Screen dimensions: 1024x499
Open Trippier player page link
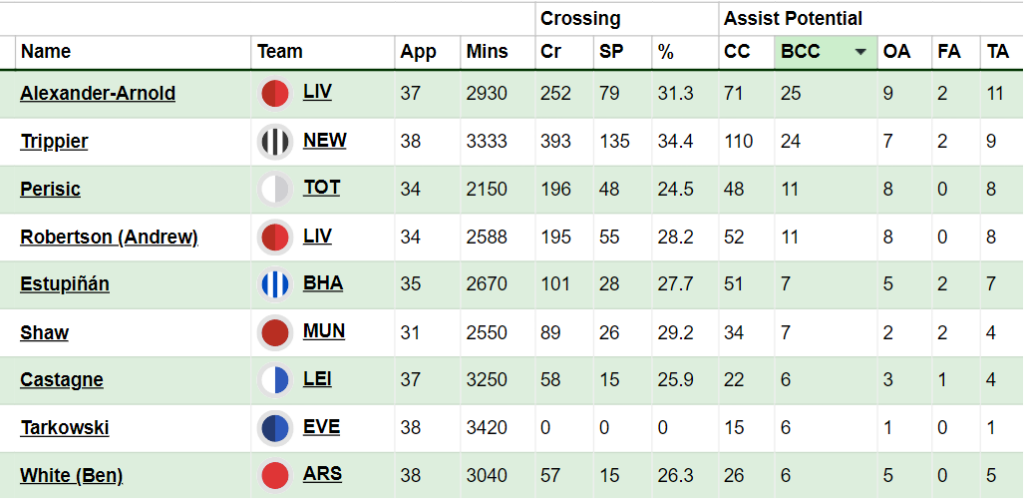54,141
